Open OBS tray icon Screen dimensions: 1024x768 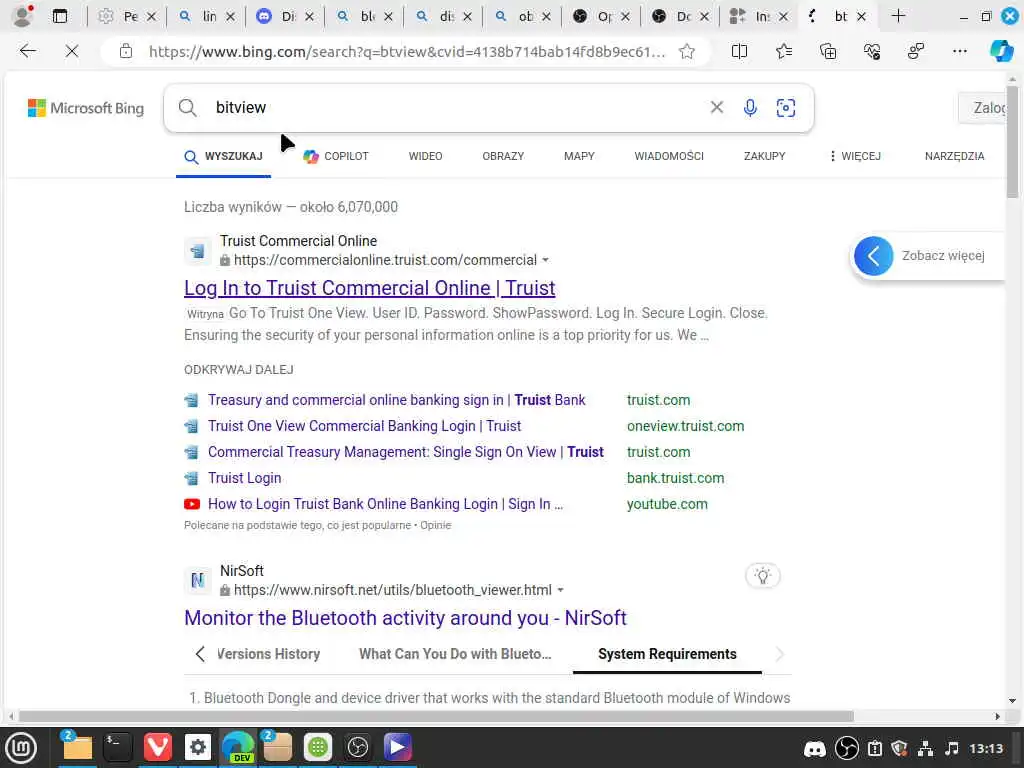click(x=846, y=748)
